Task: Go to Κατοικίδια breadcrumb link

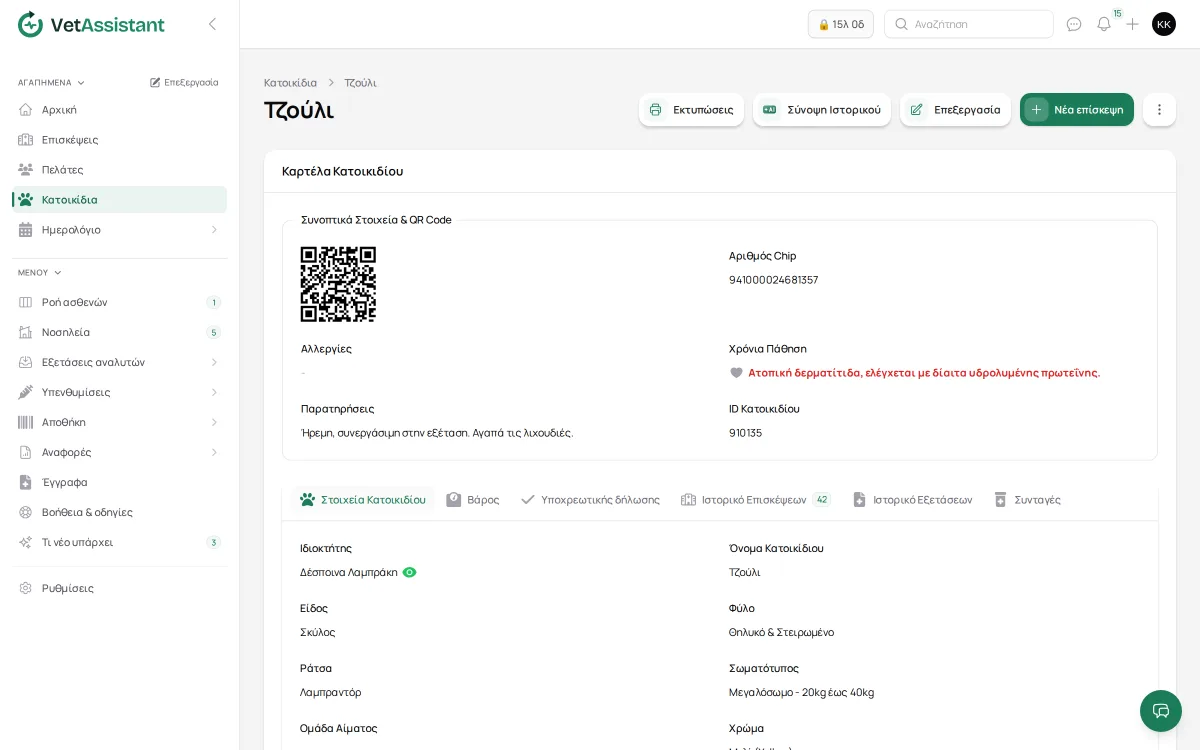Action: point(290,83)
